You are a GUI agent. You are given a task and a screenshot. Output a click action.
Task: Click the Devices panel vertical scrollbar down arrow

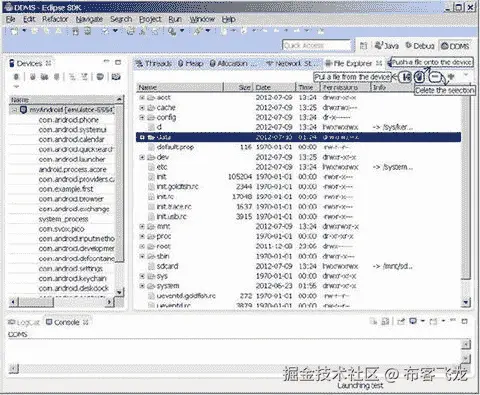(120, 292)
